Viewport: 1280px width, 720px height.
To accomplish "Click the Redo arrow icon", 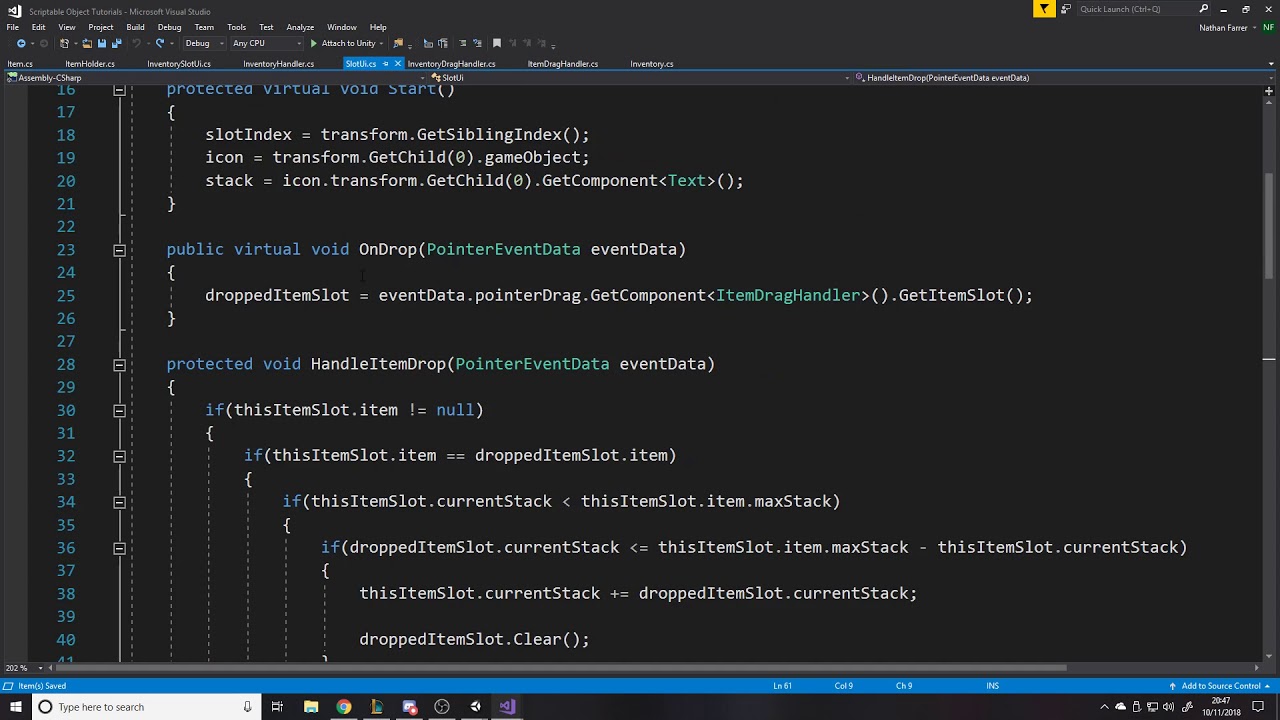I will pyautogui.click(x=160, y=43).
